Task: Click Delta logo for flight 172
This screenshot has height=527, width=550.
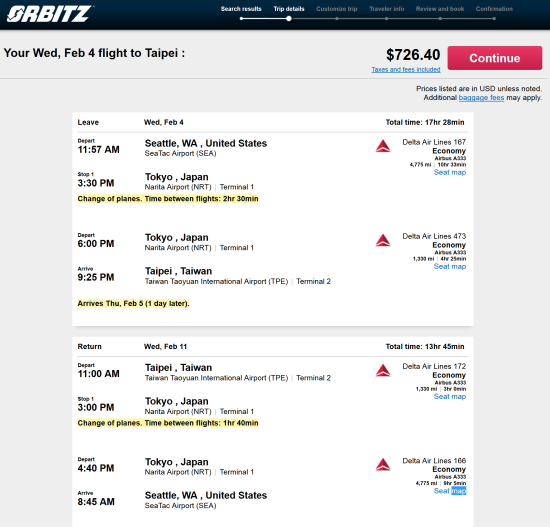Action: (383, 371)
